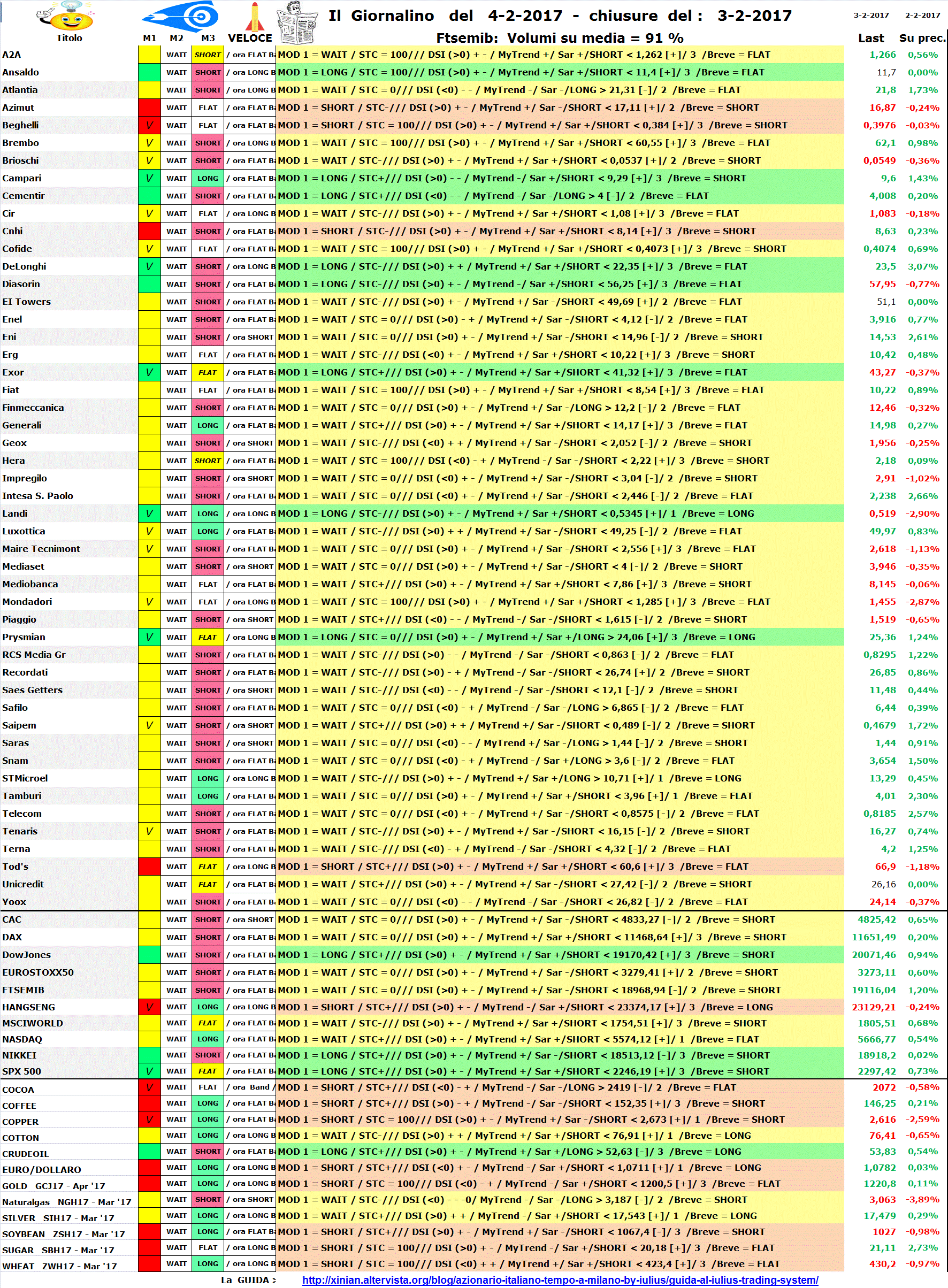This screenshot has height=1288, width=948.
Task: Click the Prysmian title cell
Action: pyautogui.click(x=69, y=637)
